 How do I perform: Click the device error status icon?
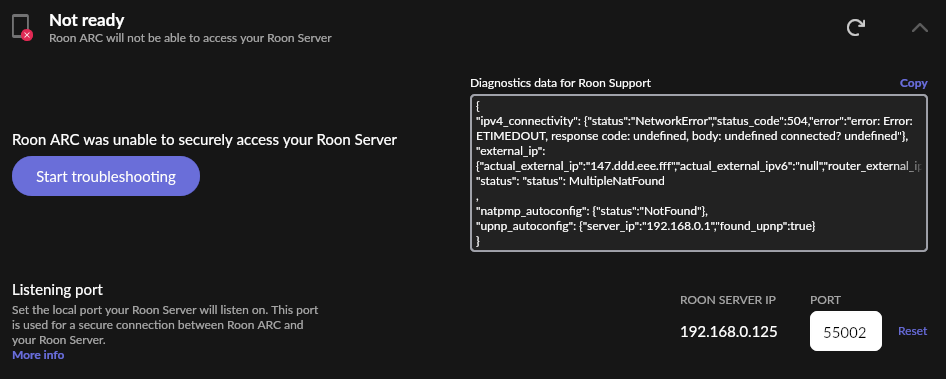[22, 27]
